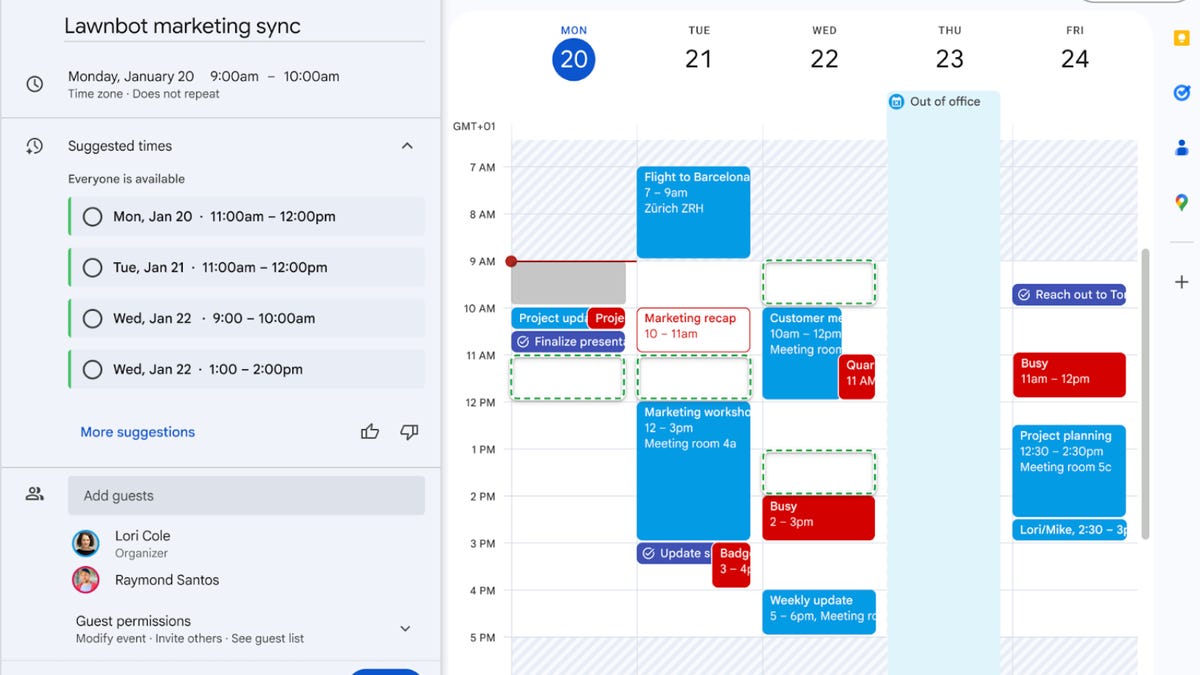The width and height of the screenshot is (1200, 675).
Task: Click the event time clock icon
Action: click(x=33, y=83)
